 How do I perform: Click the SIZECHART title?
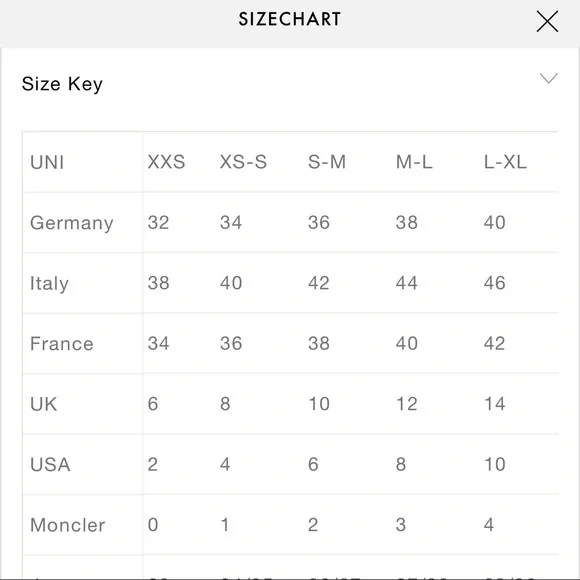[290, 19]
